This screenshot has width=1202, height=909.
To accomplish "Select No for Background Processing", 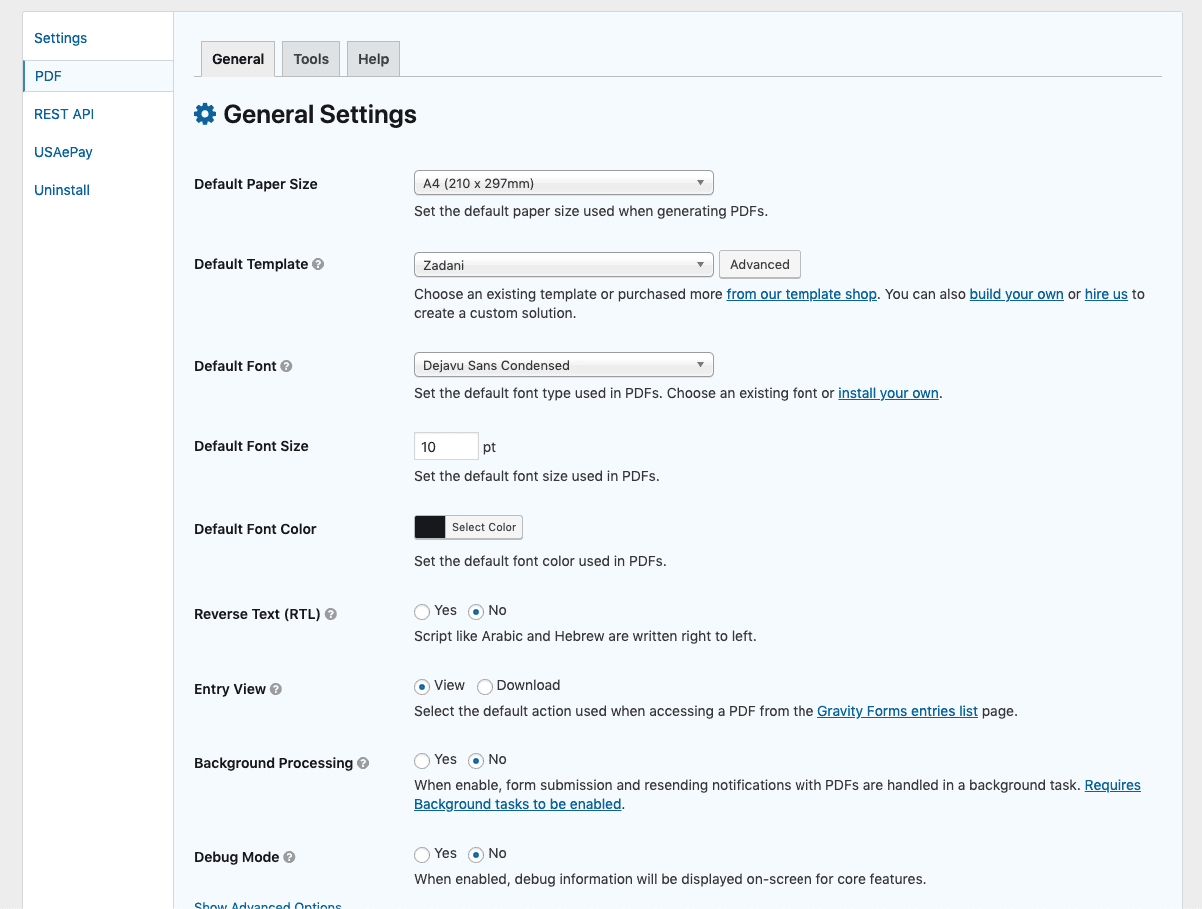I will (x=476, y=760).
